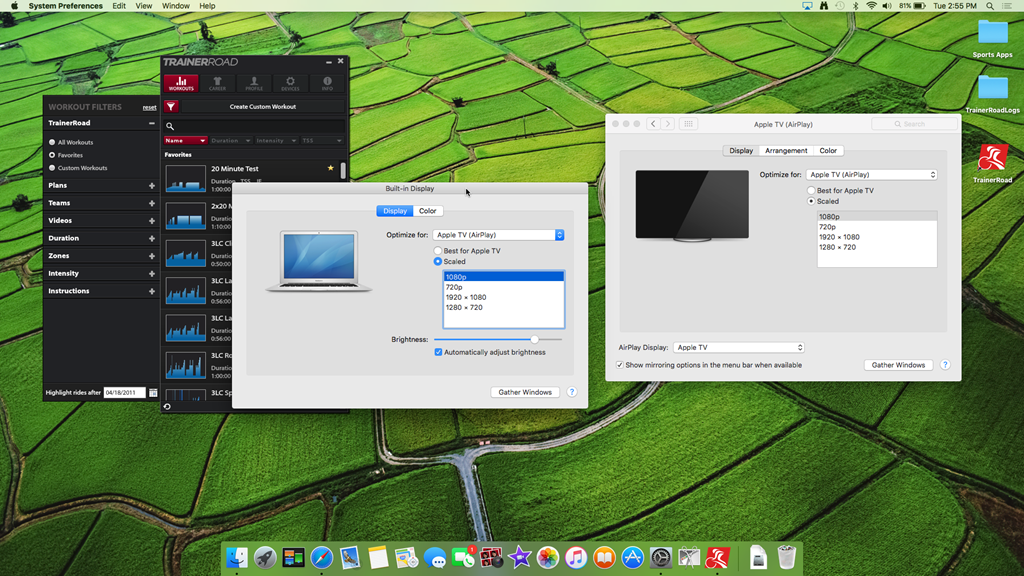1024x576 pixels.
Task: Switch to Arrangement tab in Apple TV window
Action: click(786, 151)
